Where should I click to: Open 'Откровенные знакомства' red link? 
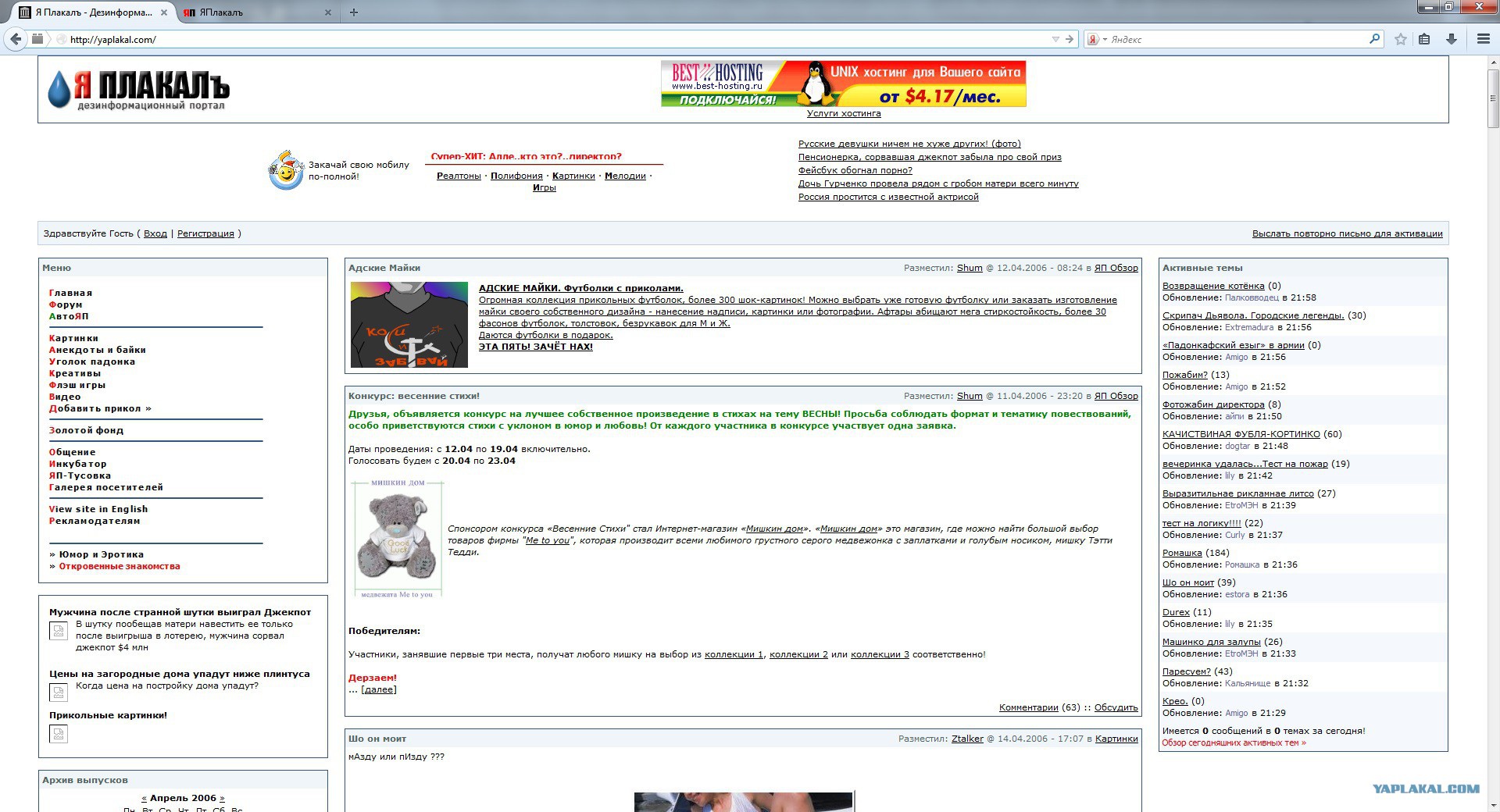click(120, 566)
